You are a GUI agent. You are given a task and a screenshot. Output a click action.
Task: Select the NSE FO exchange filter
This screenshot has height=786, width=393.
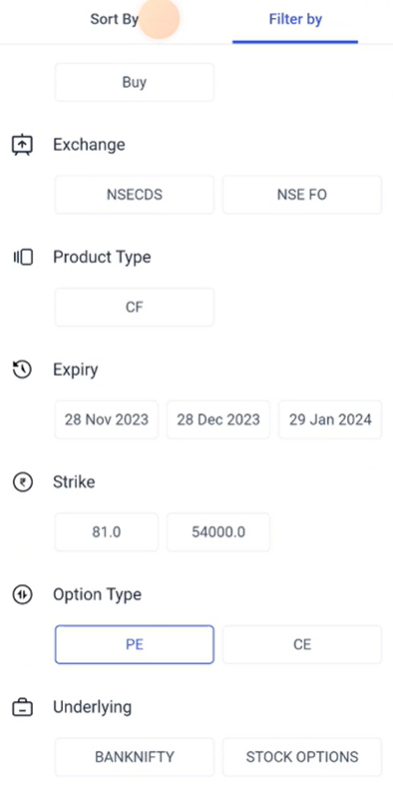tap(302, 194)
